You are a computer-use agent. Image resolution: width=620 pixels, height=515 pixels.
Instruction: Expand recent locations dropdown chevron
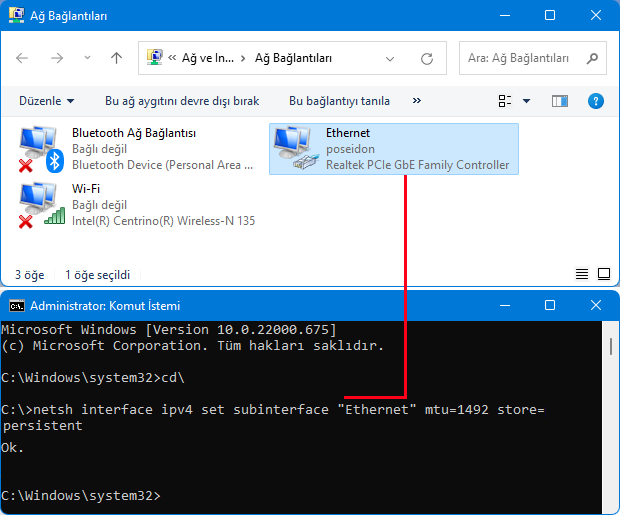point(87,59)
